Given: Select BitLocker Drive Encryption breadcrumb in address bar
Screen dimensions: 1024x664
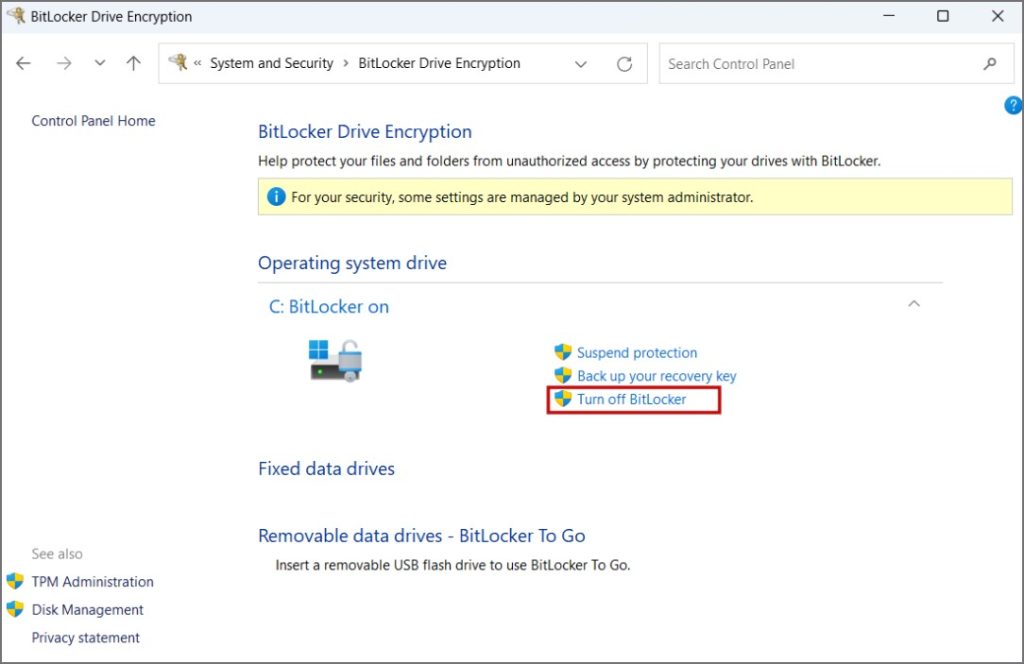Looking at the screenshot, I should coord(439,63).
